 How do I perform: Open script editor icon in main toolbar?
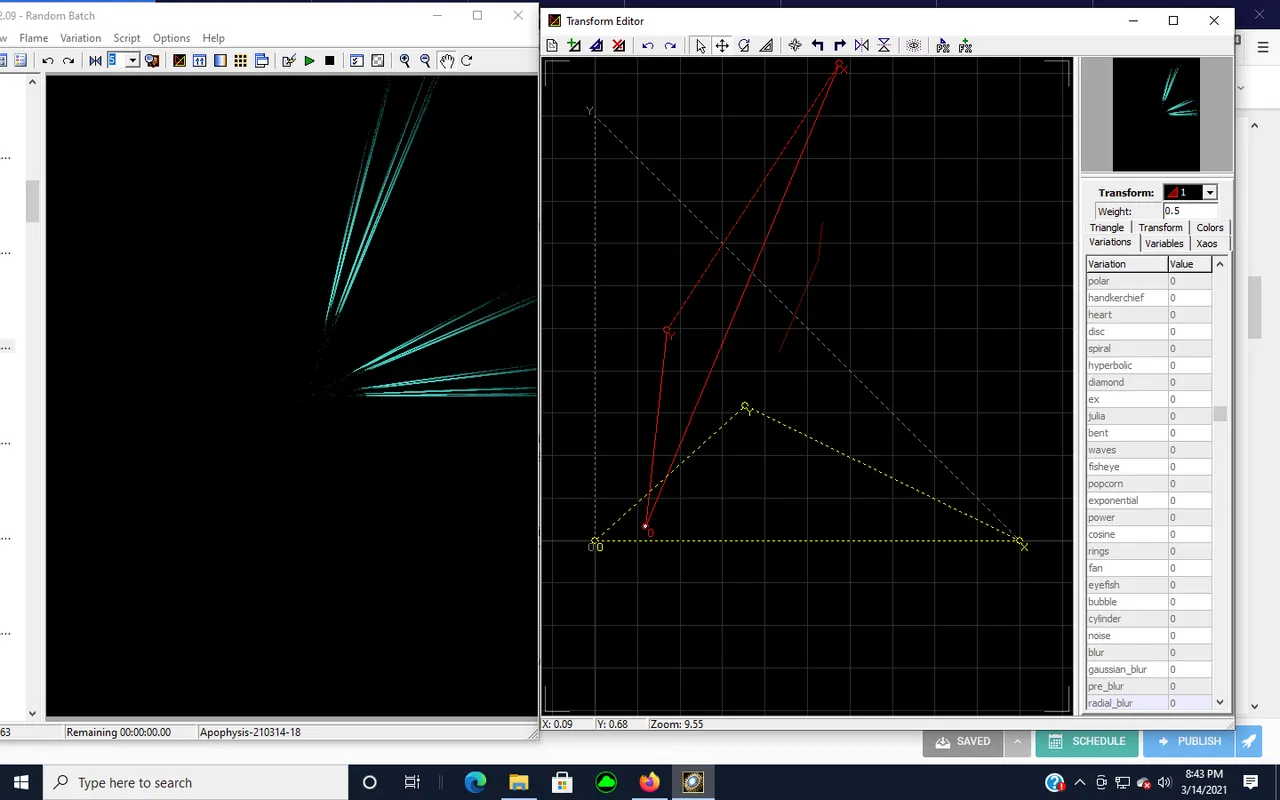[x=289, y=61]
